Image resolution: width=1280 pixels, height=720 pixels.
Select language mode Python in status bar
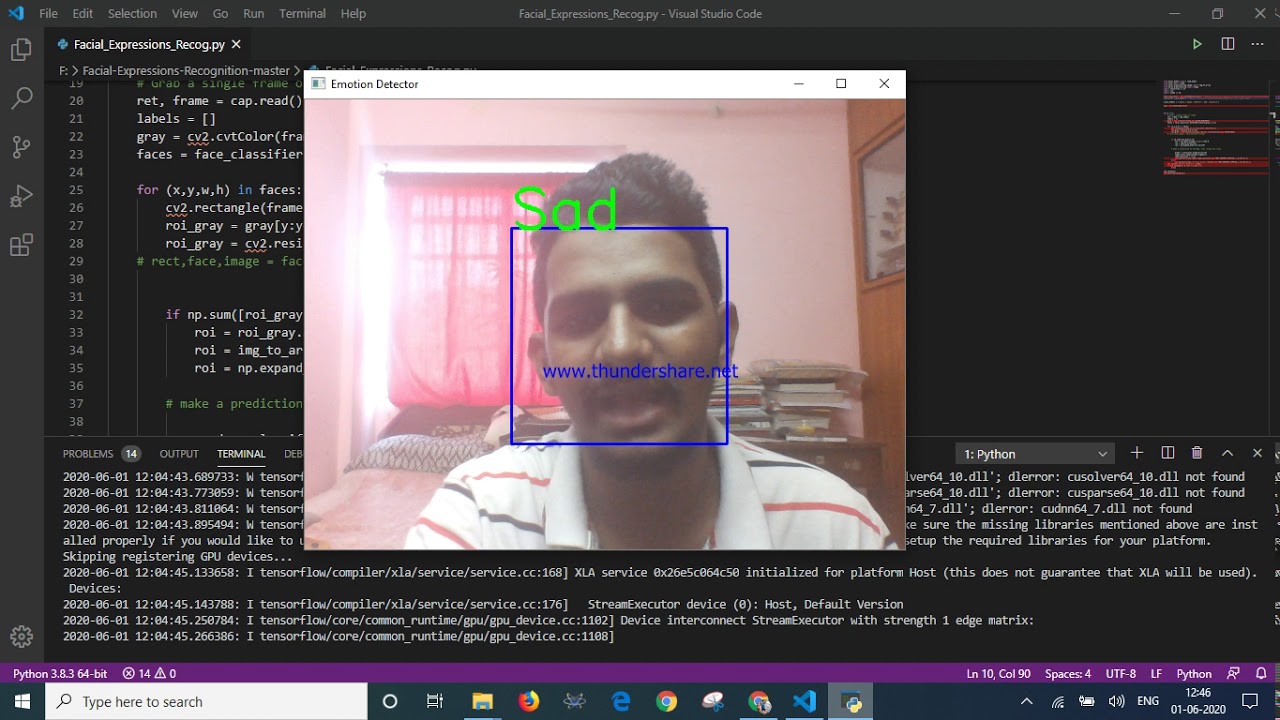coord(1194,673)
